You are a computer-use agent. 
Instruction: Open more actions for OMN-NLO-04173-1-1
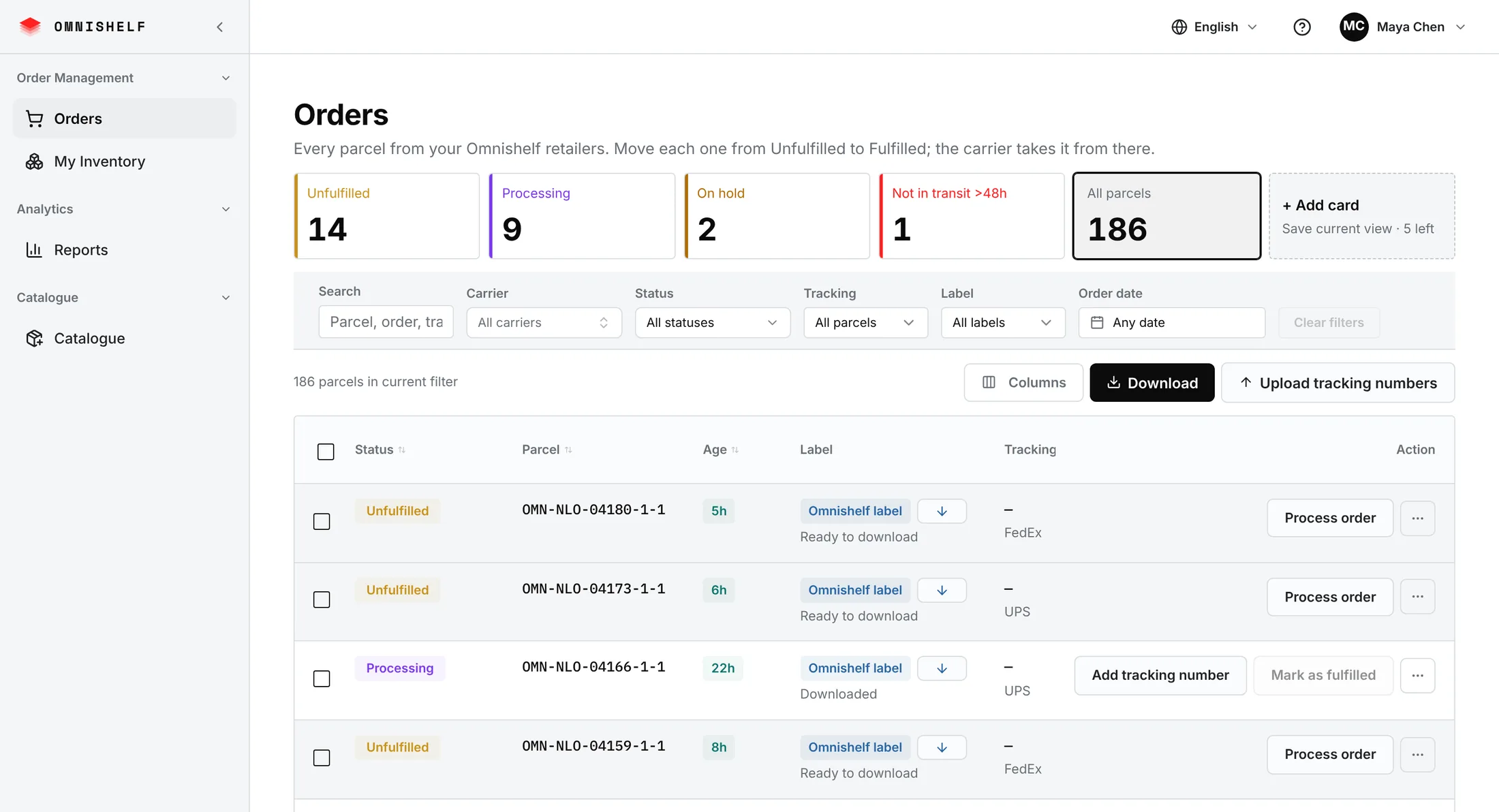[x=1417, y=597]
